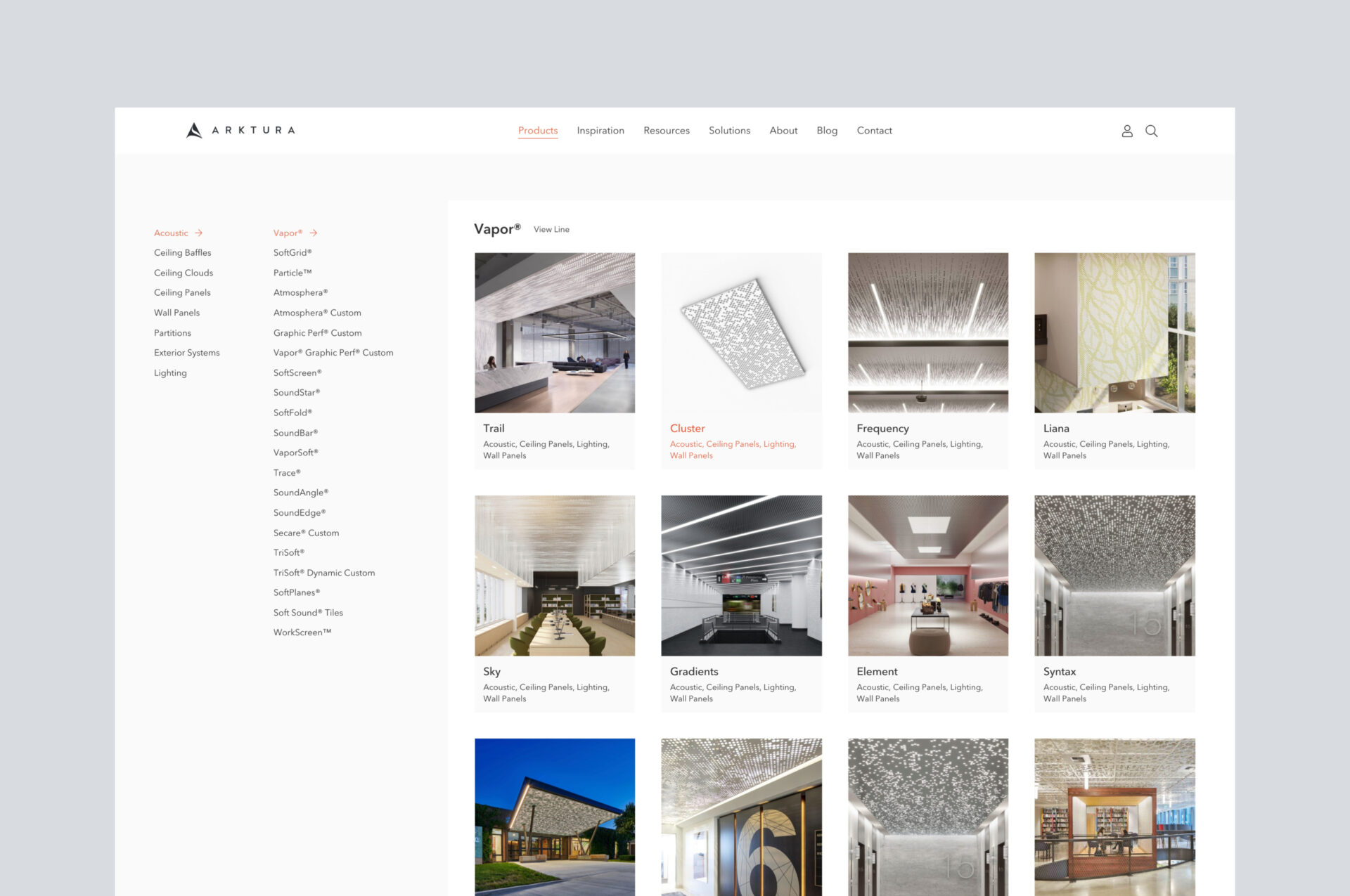Choose the TriSoft® product line
1350x896 pixels.
pyautogui.click(x=289, y=553)
